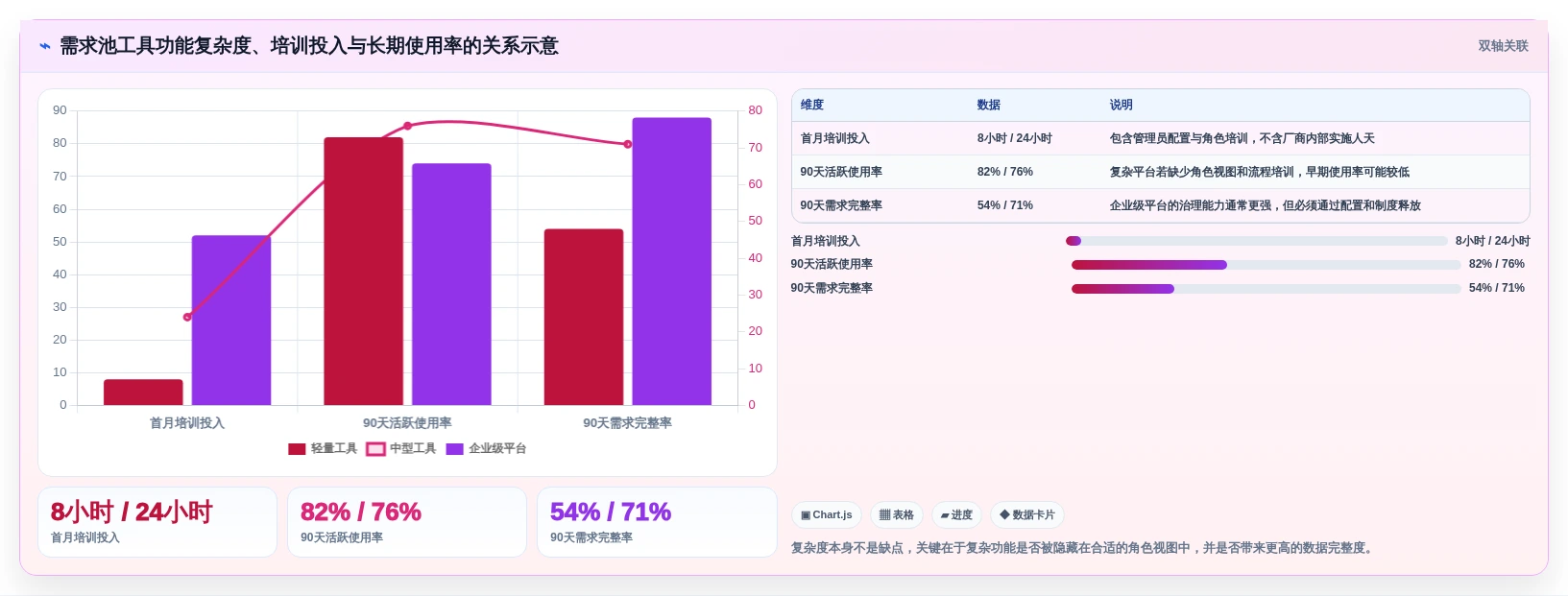The height and width of the screenshot is (596, 1568).
Task: Click the footer note starting 复杂度本身不是缺点
Action: 1084,548
